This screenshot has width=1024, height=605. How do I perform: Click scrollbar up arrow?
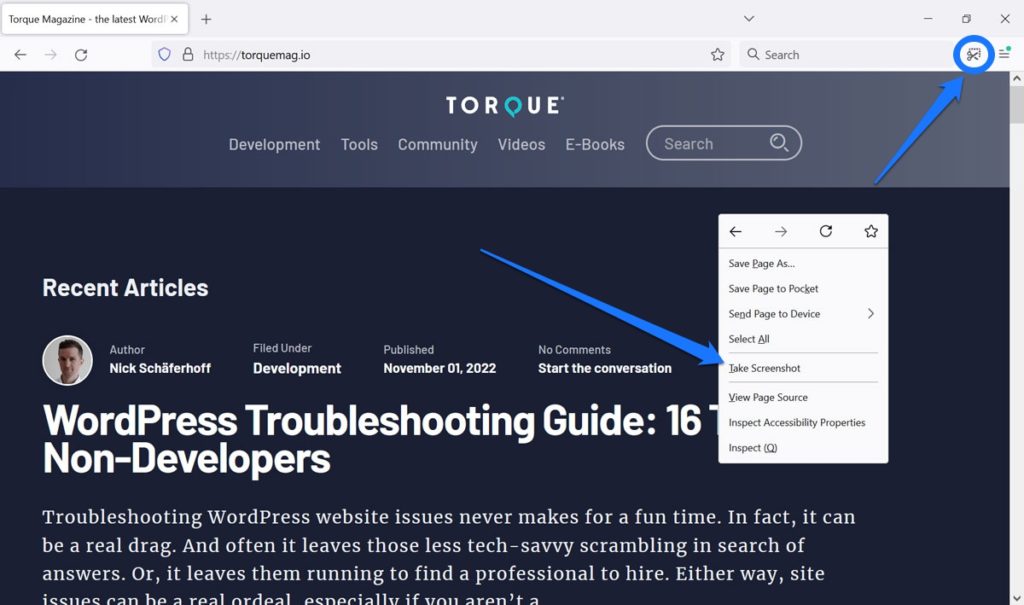(1016, 78)
